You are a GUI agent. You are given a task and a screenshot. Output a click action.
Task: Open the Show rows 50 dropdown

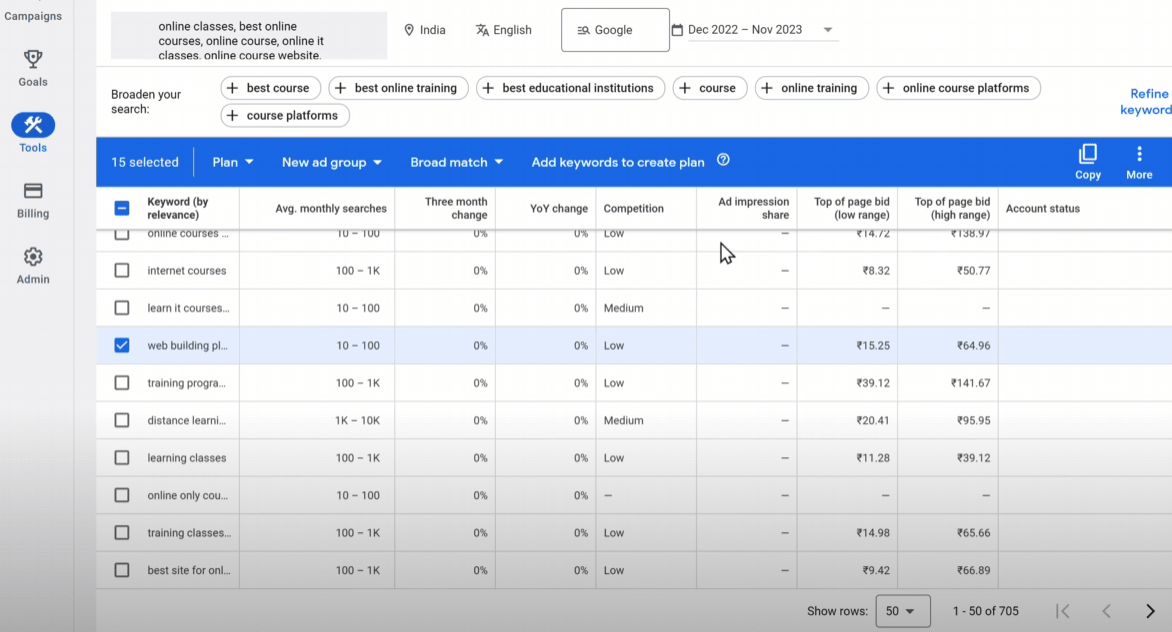pos(902,611)
